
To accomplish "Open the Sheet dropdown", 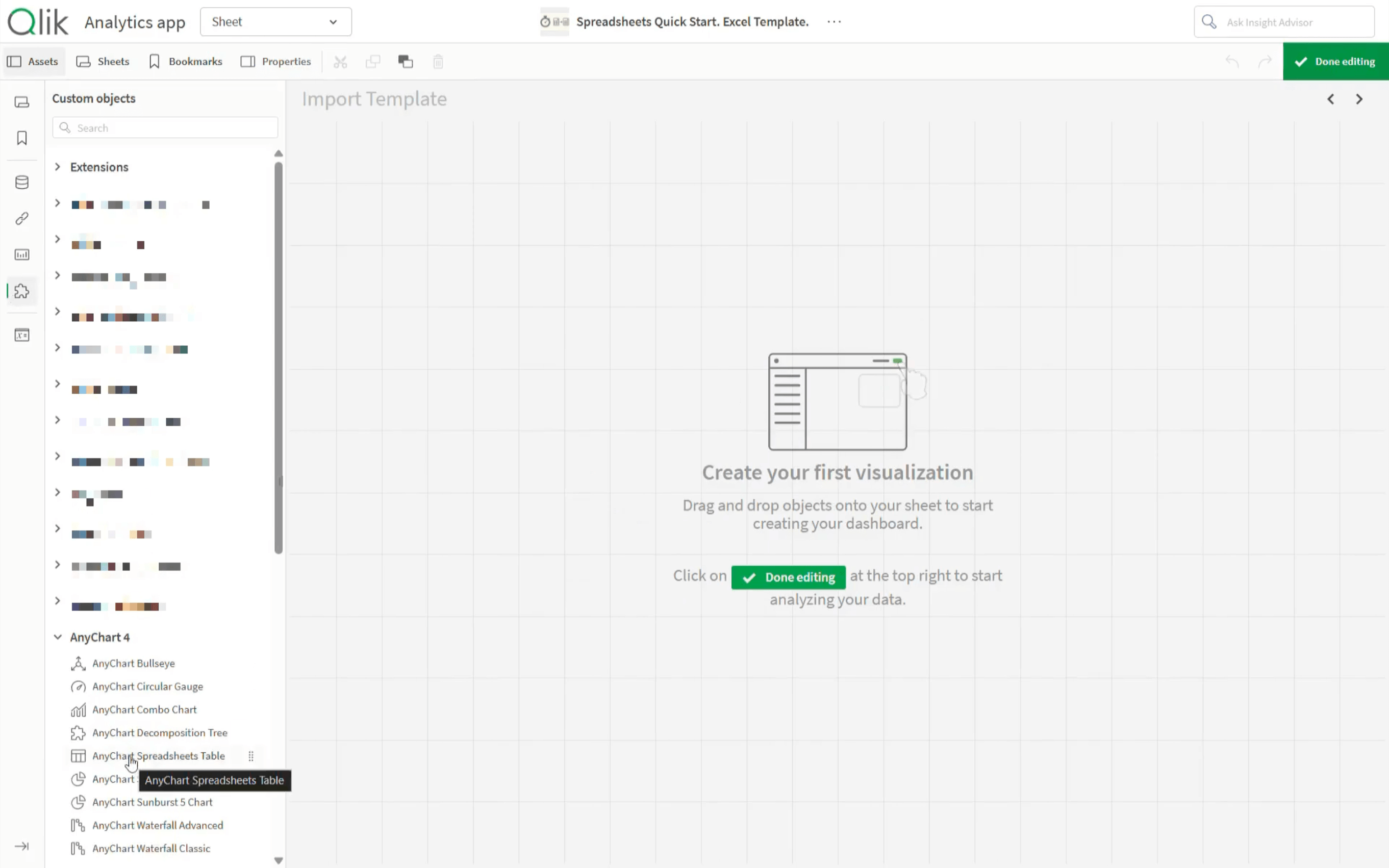I will 275,22.
